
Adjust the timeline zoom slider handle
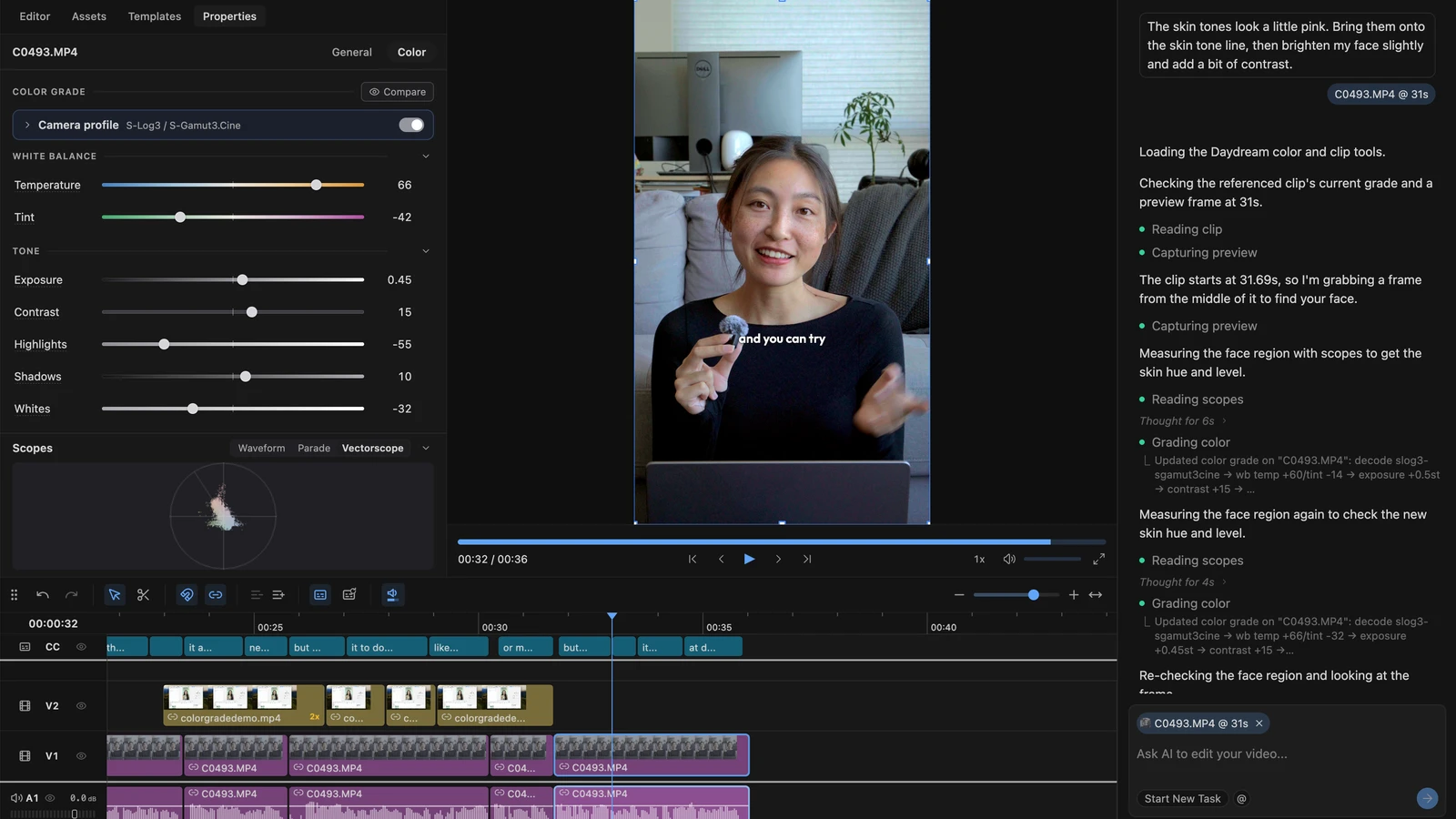1034,594
